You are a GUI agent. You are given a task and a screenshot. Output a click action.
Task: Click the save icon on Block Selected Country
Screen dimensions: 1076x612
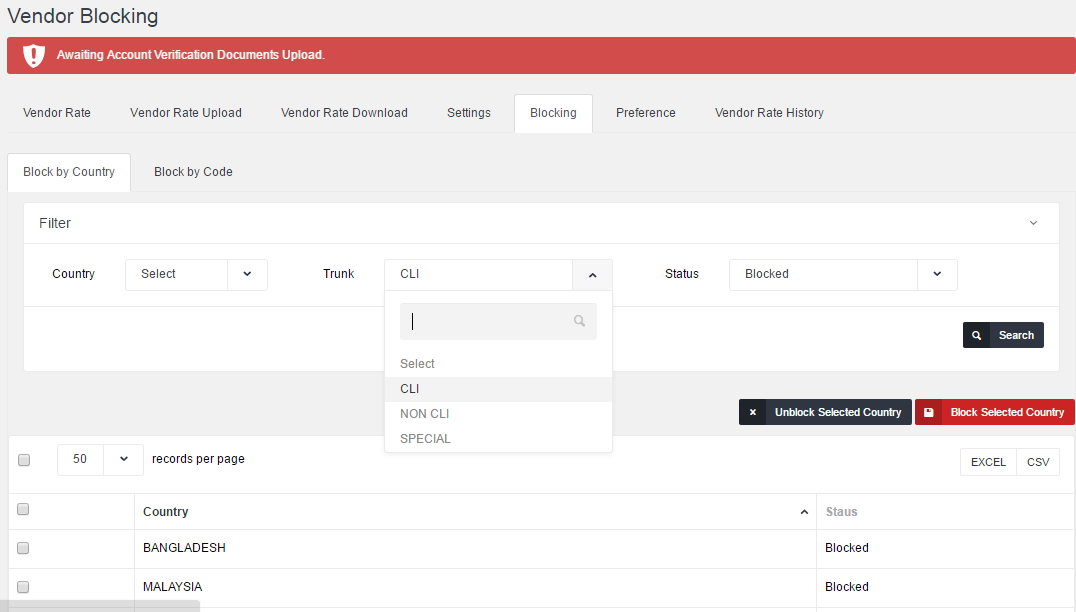pyautogui.click(x=929, y=412)
